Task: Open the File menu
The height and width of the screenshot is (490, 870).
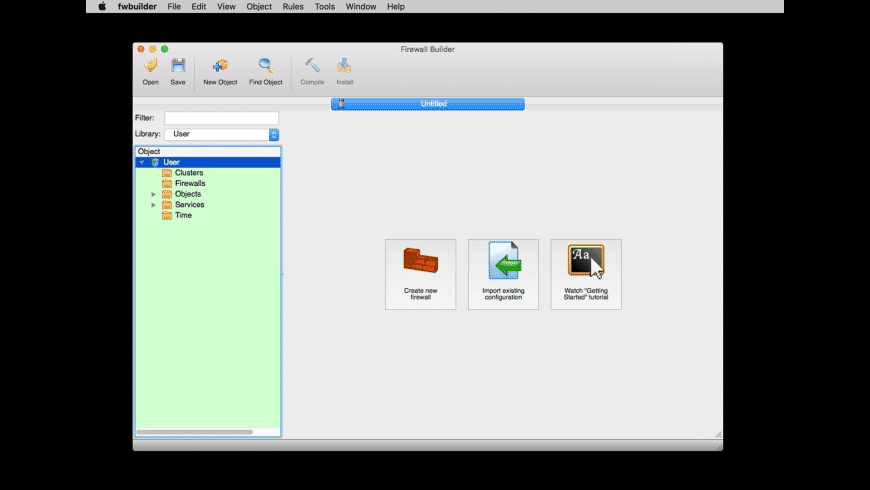Action: 174,7
